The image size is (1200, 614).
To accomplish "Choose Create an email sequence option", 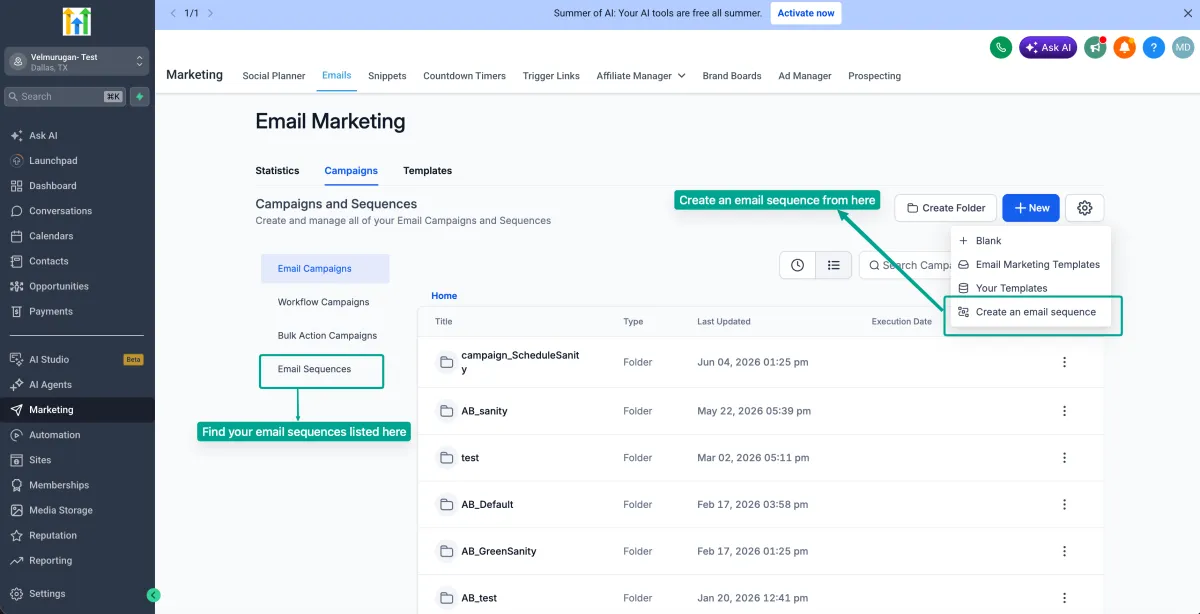I will [x=1030, y=312].
